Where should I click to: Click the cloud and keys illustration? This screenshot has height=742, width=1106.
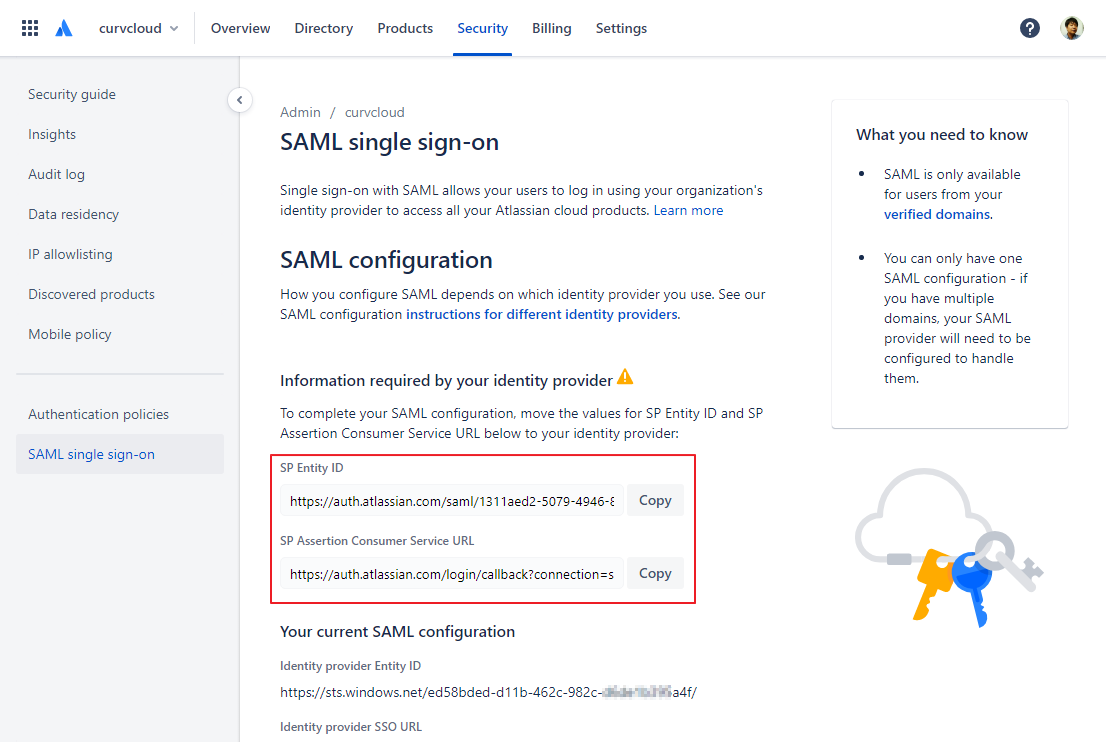949,547
